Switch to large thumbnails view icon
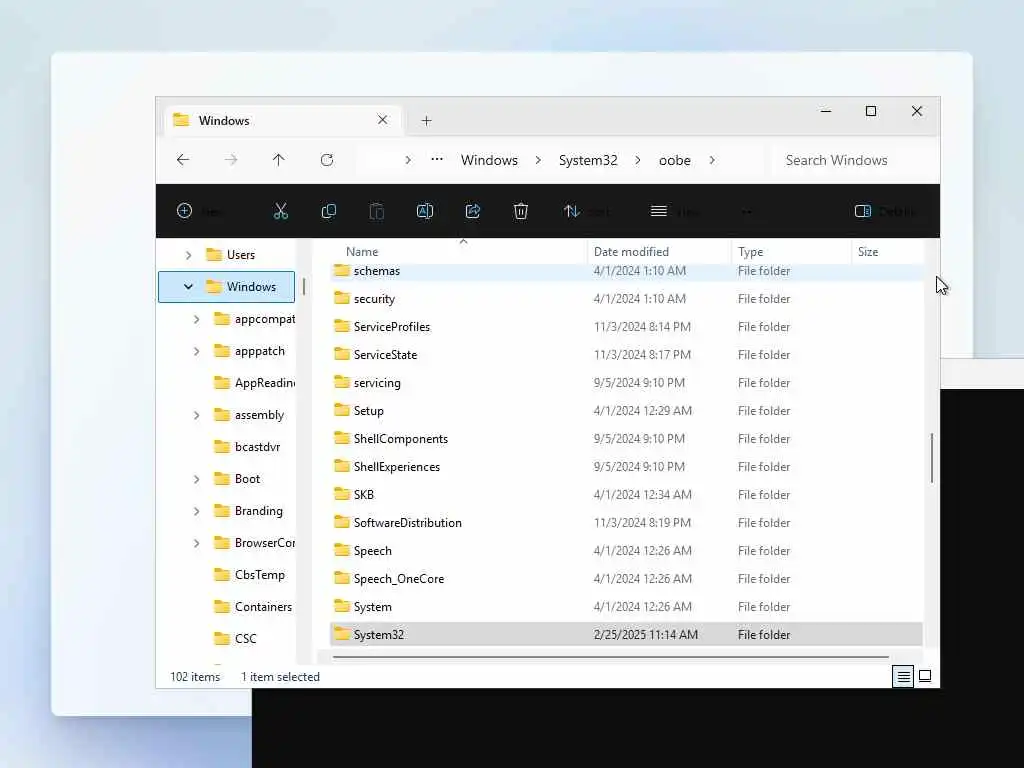Image resolution: width=1024 pixels, height=768 pixels. [x=925, y=677]
